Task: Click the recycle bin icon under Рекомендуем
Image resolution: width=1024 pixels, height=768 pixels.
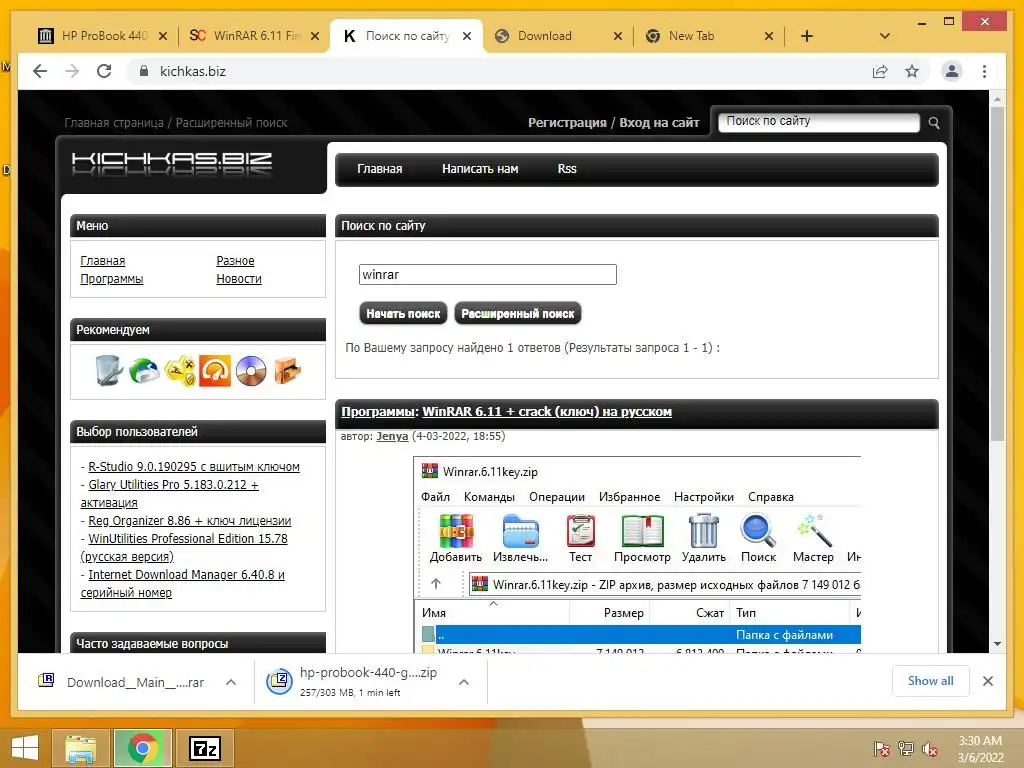Action: 109,370
